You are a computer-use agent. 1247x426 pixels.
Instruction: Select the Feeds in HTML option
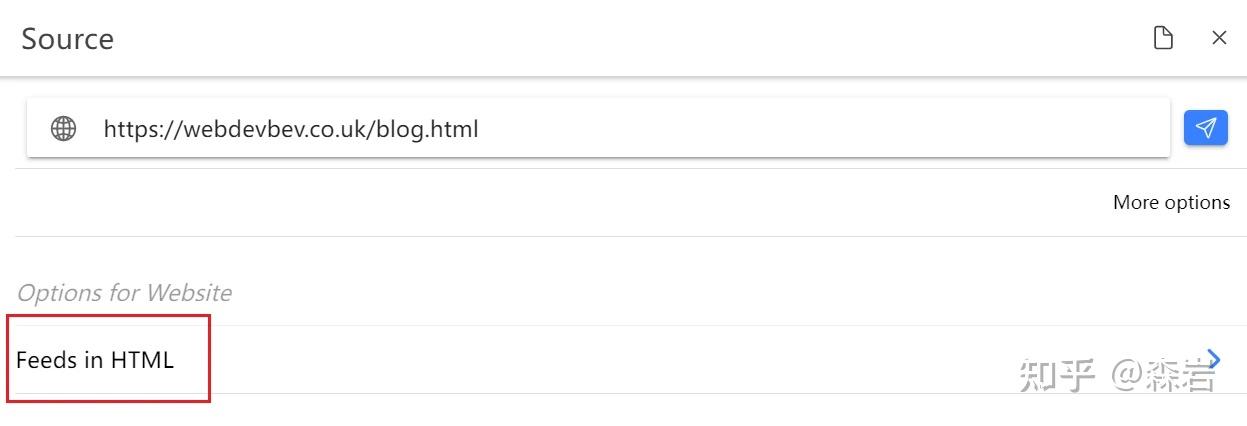click(x=95, y=360)
